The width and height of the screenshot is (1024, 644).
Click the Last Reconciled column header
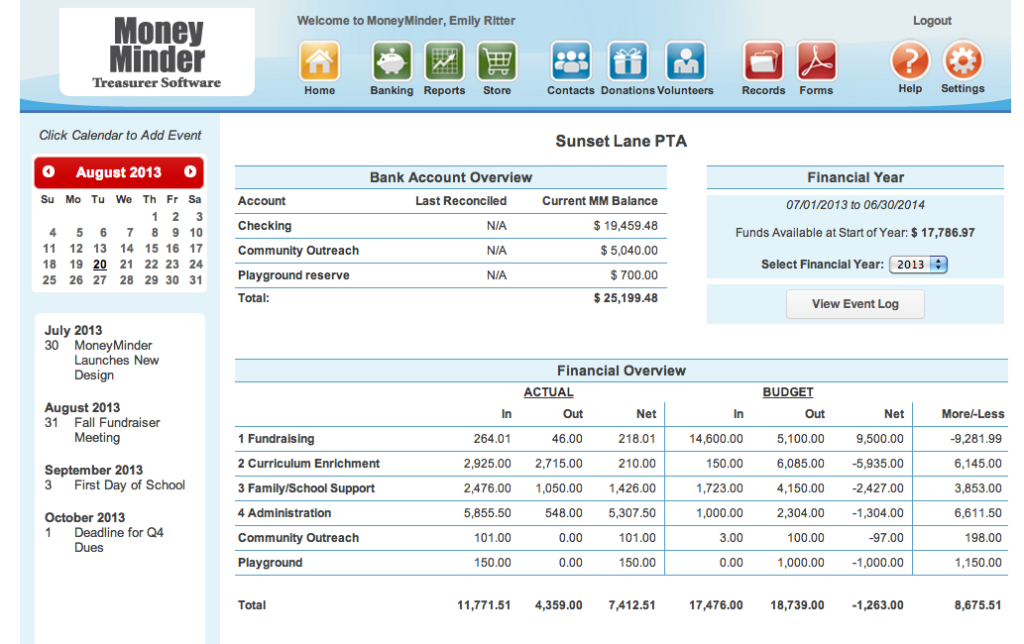[x=461, y=201]
